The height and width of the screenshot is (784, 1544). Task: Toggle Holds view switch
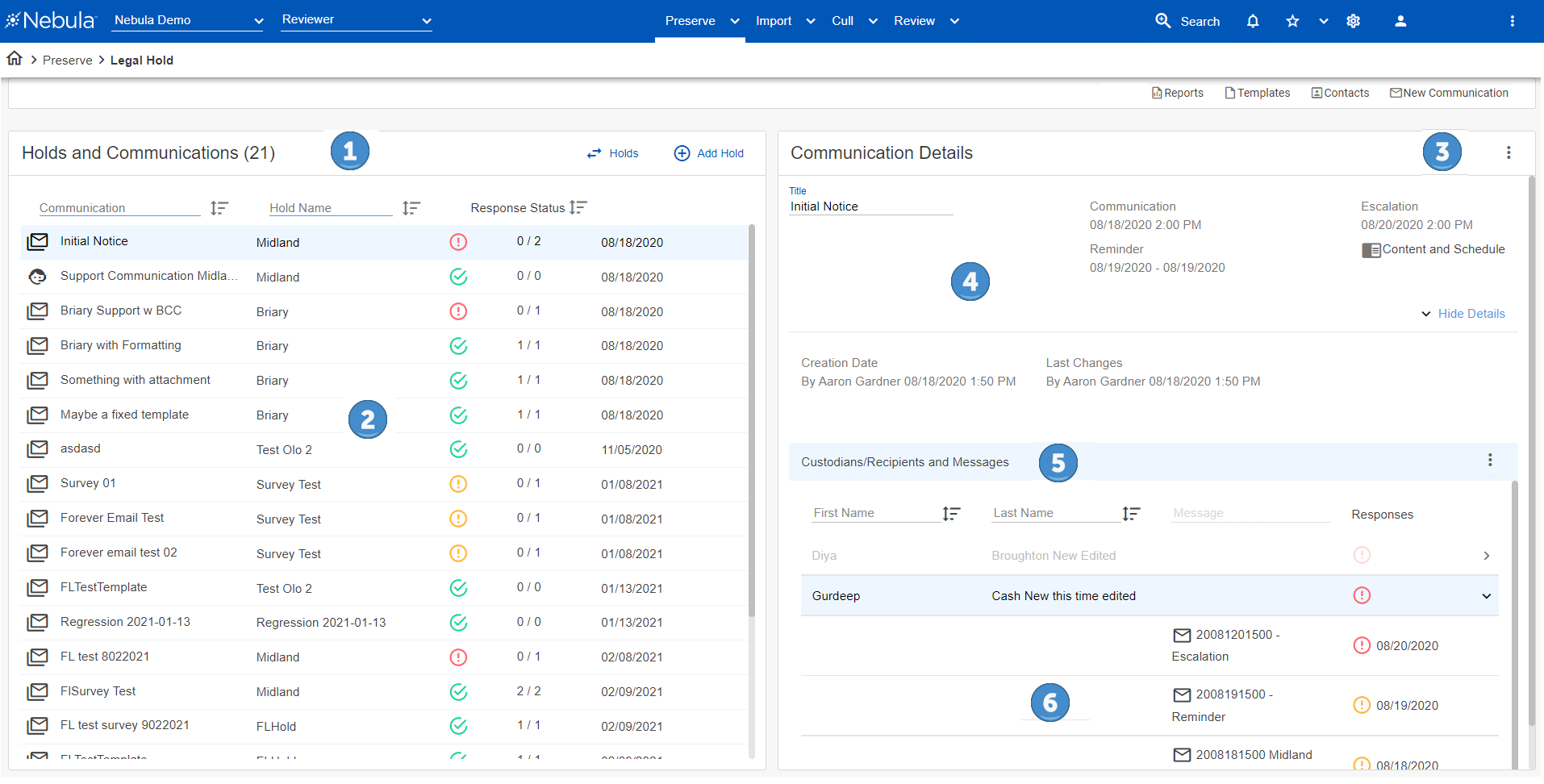click(612, 153)
